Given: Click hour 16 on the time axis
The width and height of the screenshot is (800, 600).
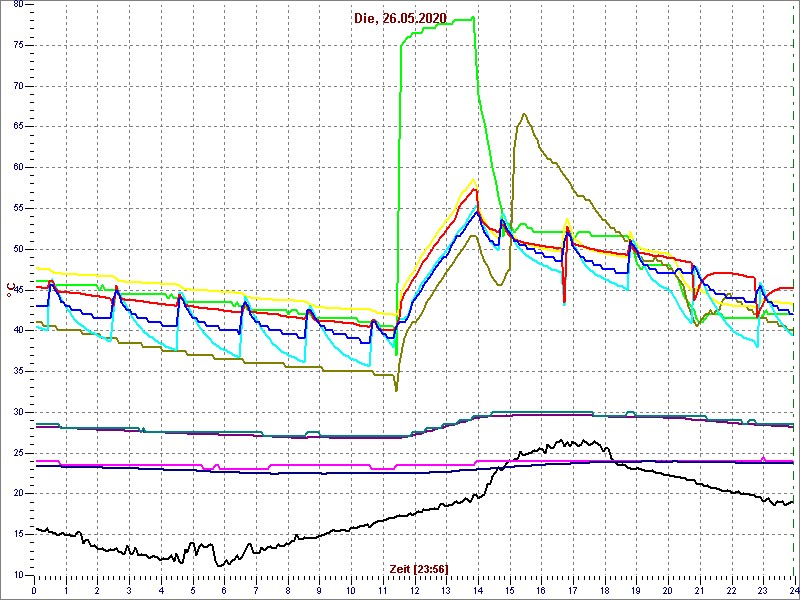Looking at the screenshot, I should (541, 590).
